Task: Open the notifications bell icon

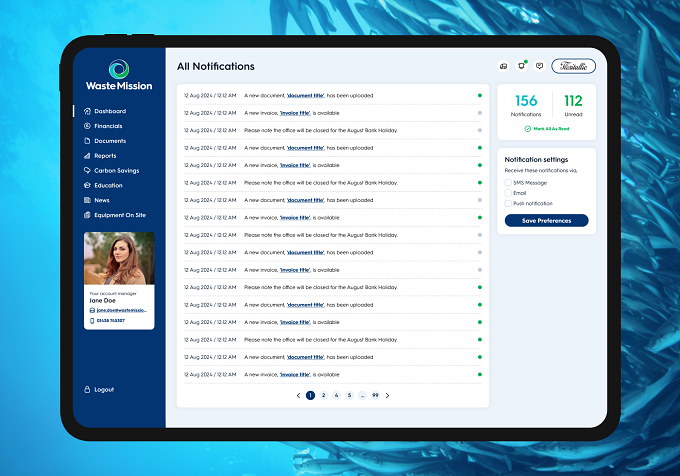Action: [x=522, y=66]
